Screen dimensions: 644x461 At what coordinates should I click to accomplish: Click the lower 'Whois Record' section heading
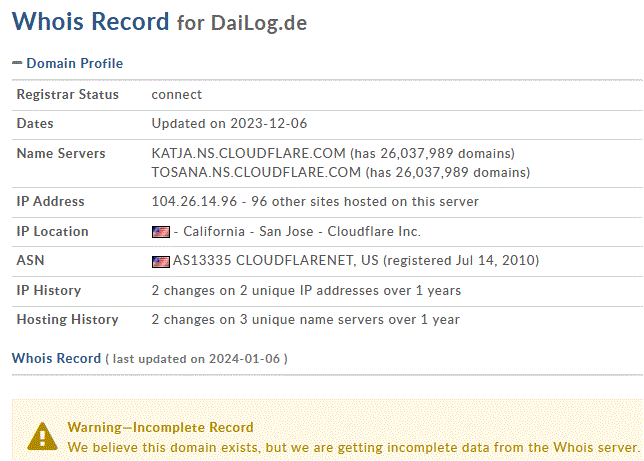(x=56, y=358)
